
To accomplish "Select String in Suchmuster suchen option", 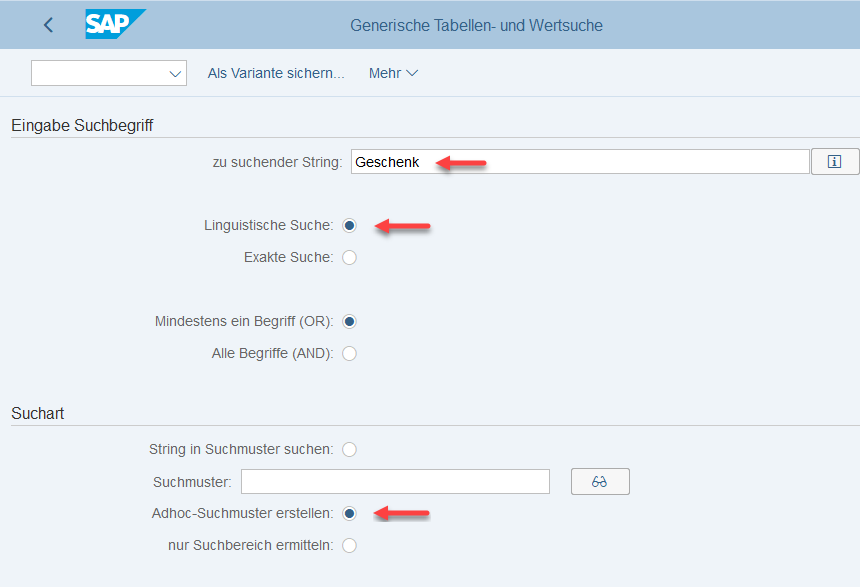I will click(349, 449).
